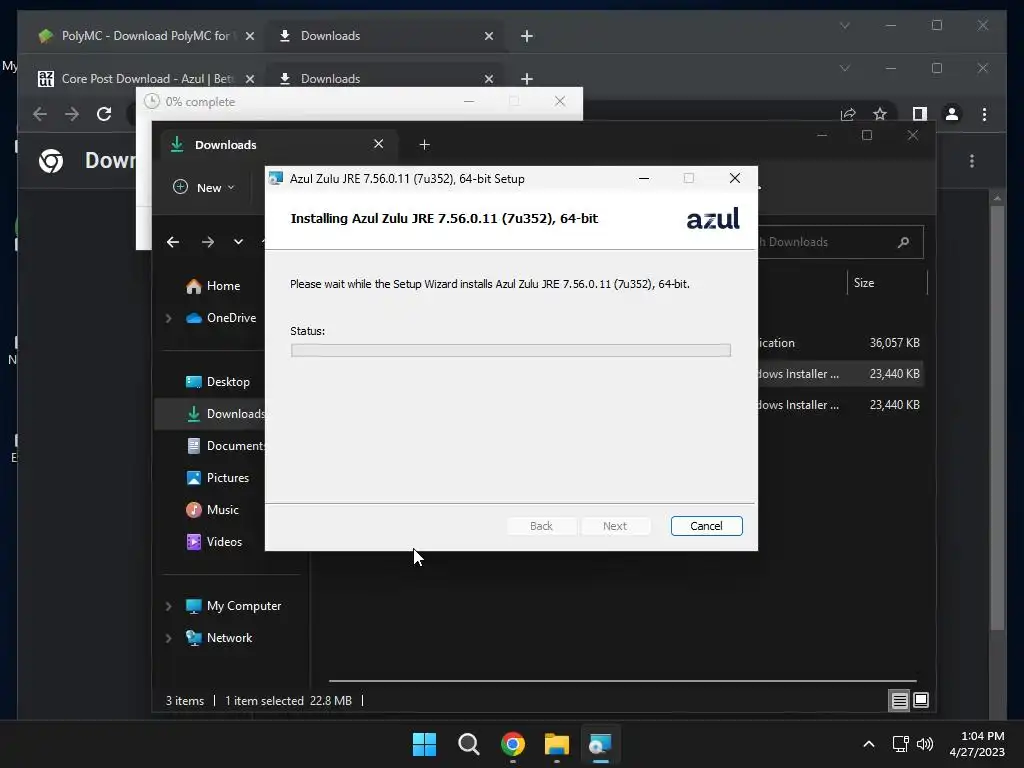Switch Explorer to large thumbnails view
Viewport: 1024px width, 768px height.
click(921, 701)
